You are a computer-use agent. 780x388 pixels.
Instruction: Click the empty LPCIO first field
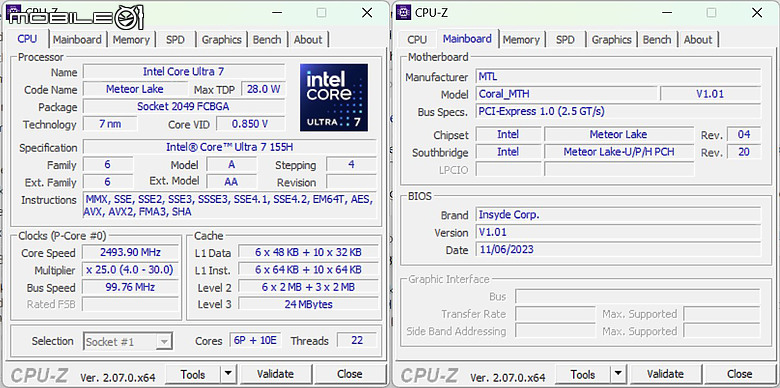click(x=508, y=169)
